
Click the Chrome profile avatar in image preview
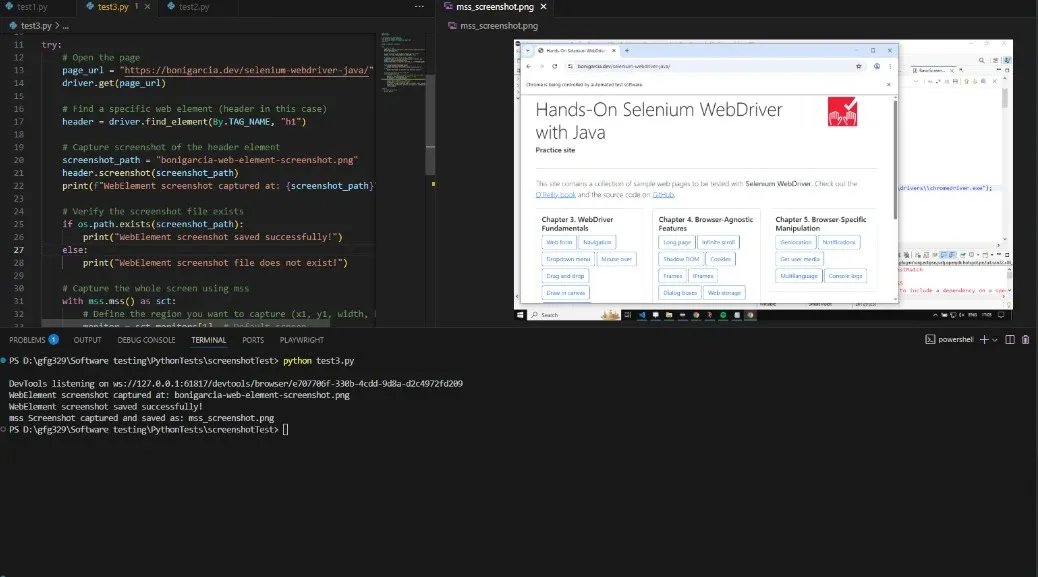pos(876,66)
